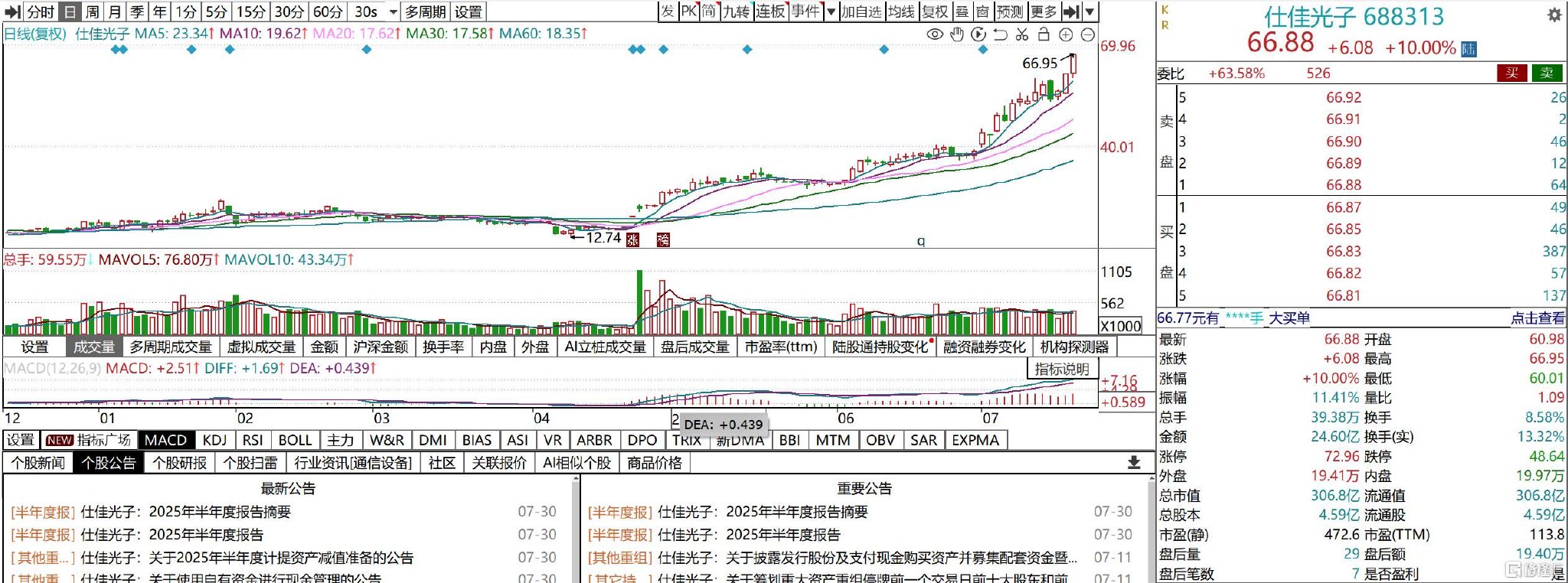
Task: Zoom out with the minus circle icon
Action: click(1087, 34)
